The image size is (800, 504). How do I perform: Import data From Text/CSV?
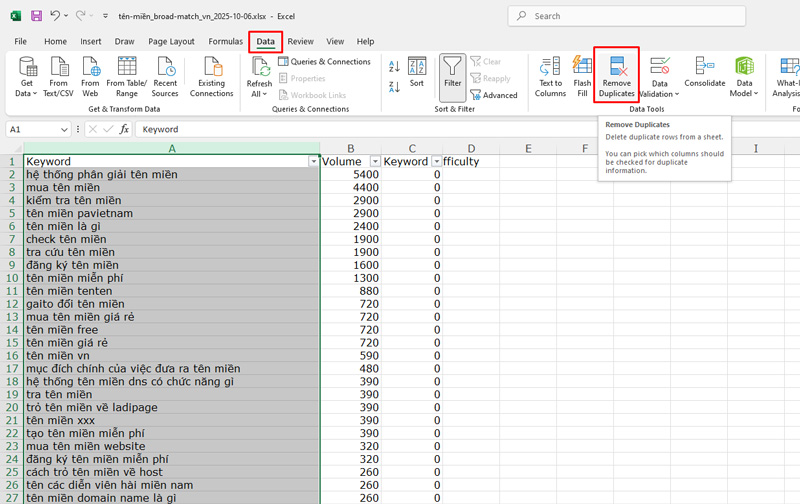click(x=57, y=76)
